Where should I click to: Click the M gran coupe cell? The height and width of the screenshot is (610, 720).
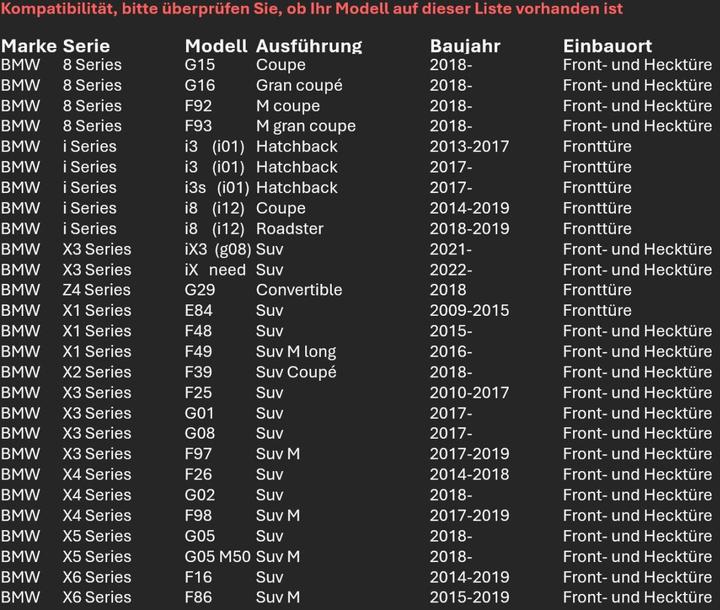(306, 126)
